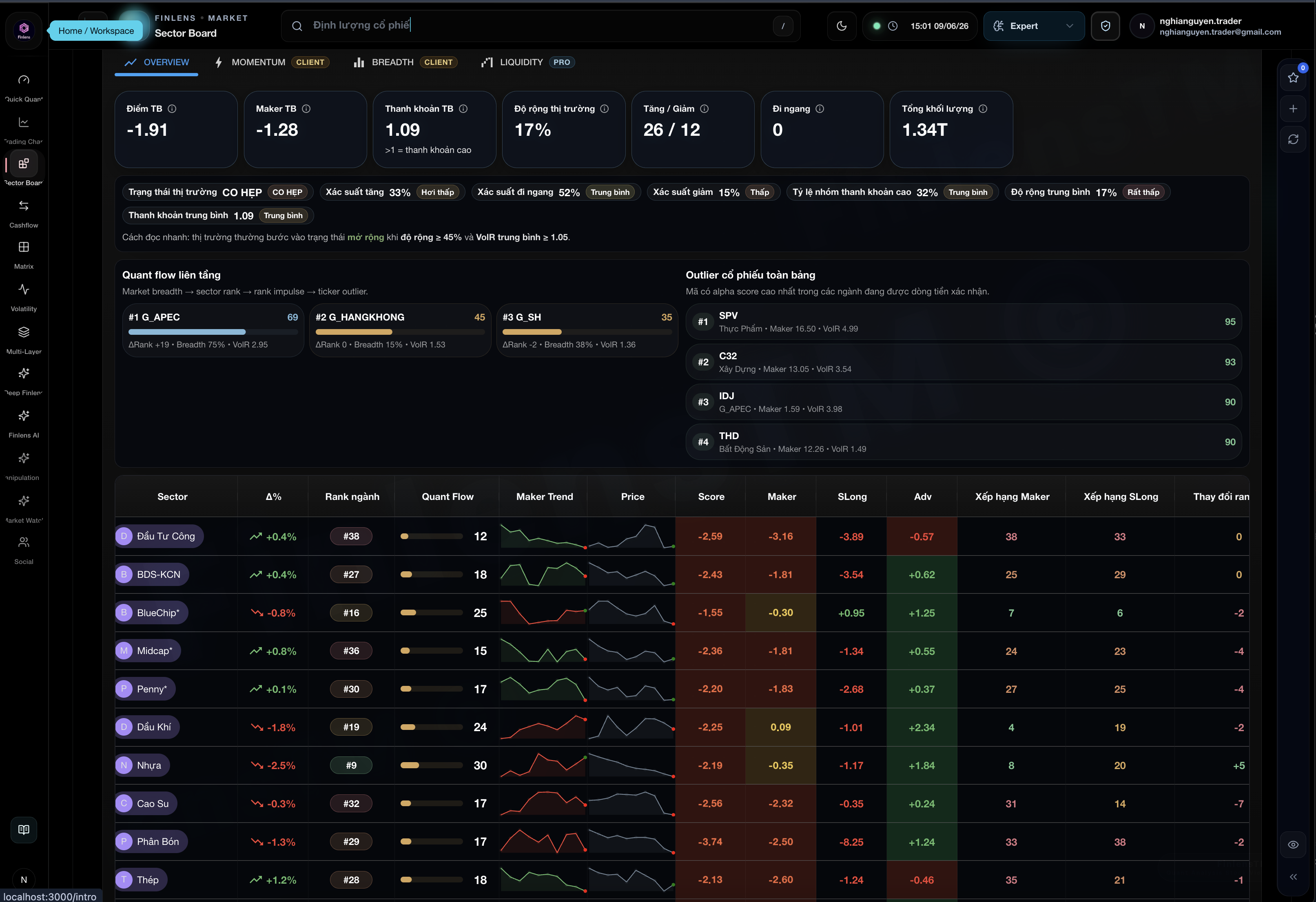Click the shield security icon
This screenshot has width=1316, height=902.
(x=1105, y=26)
